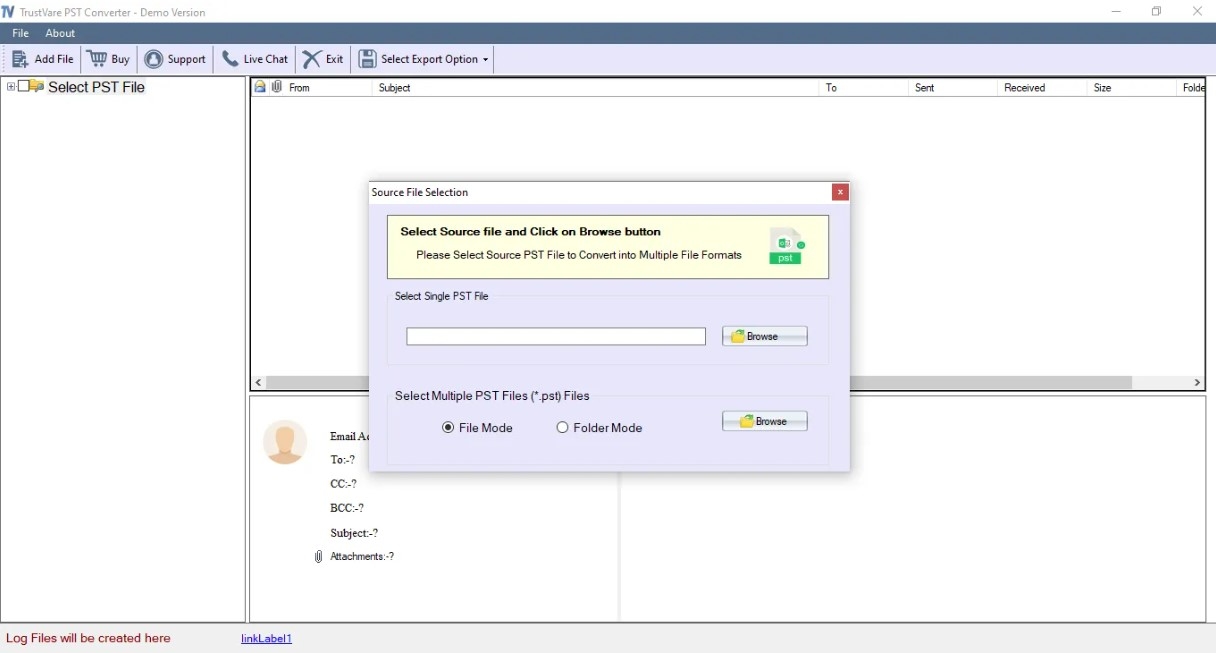Click the 'BCC:-?' preview text

(x=347, y=508)
